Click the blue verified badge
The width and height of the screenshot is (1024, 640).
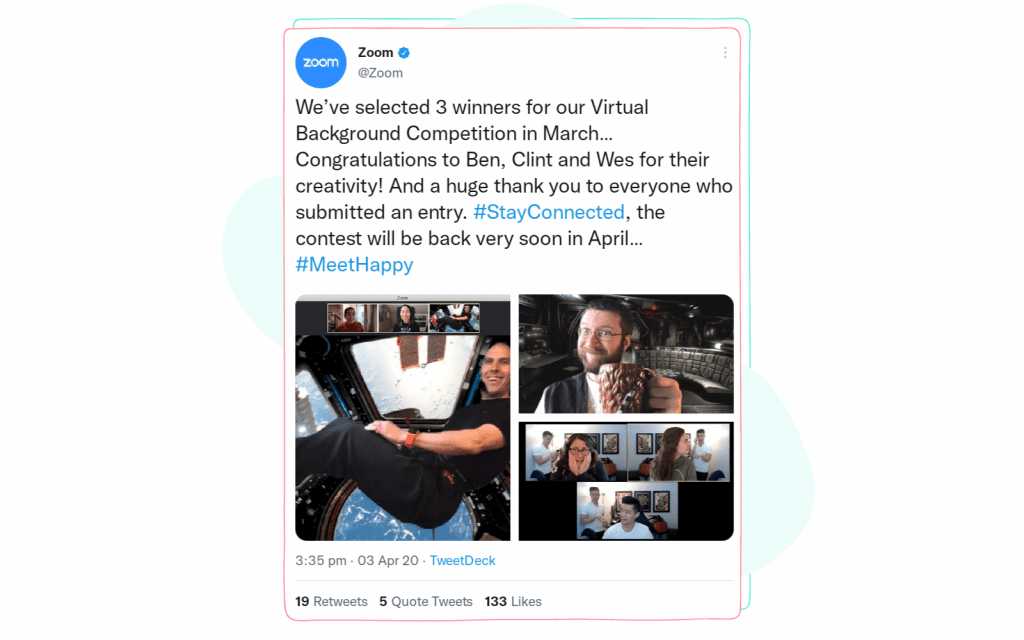[x=404, y=53]
